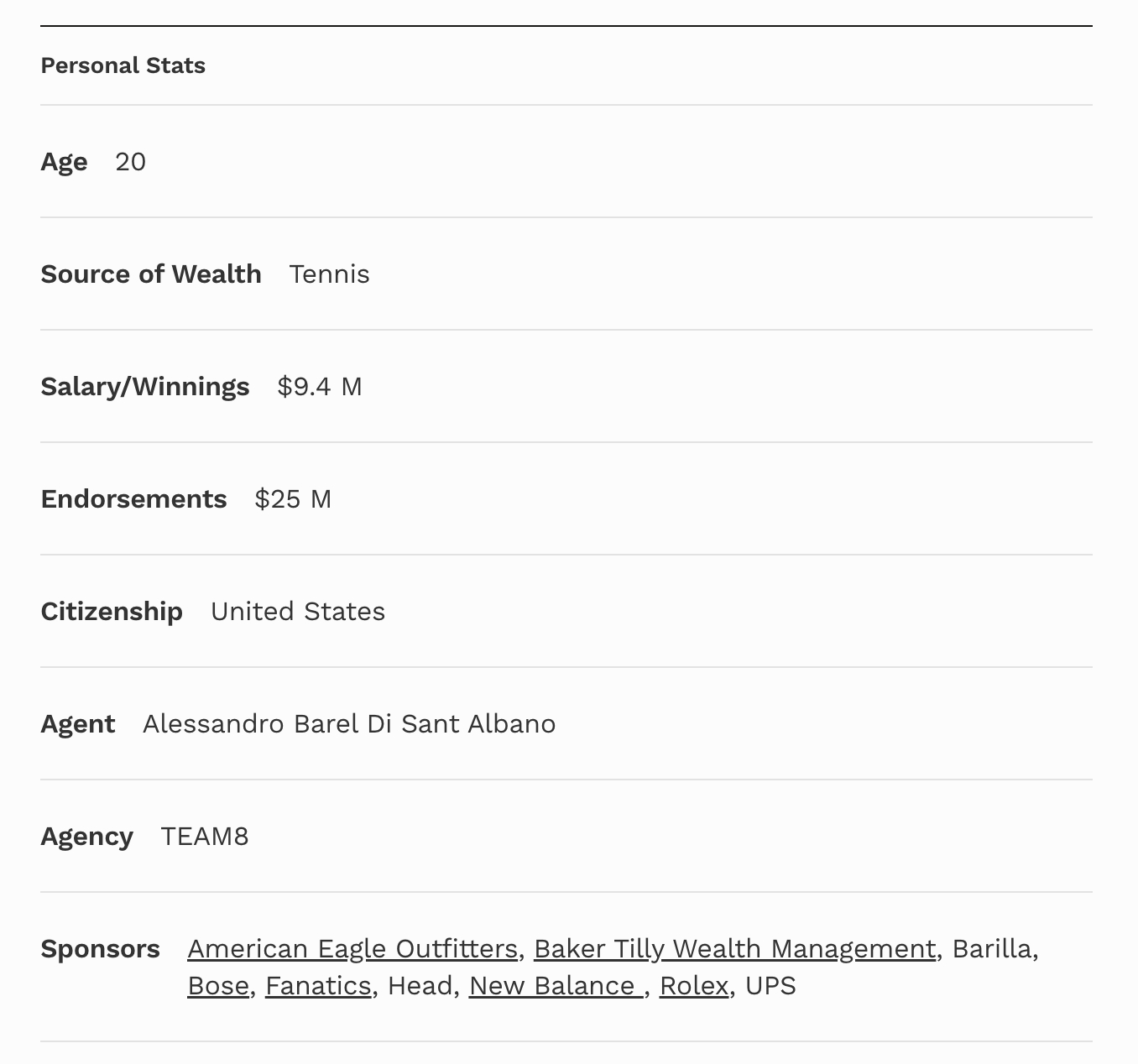Screen dimensions: 1138x1064
Task: Select the Source of Wealth label
Action: 151,274
